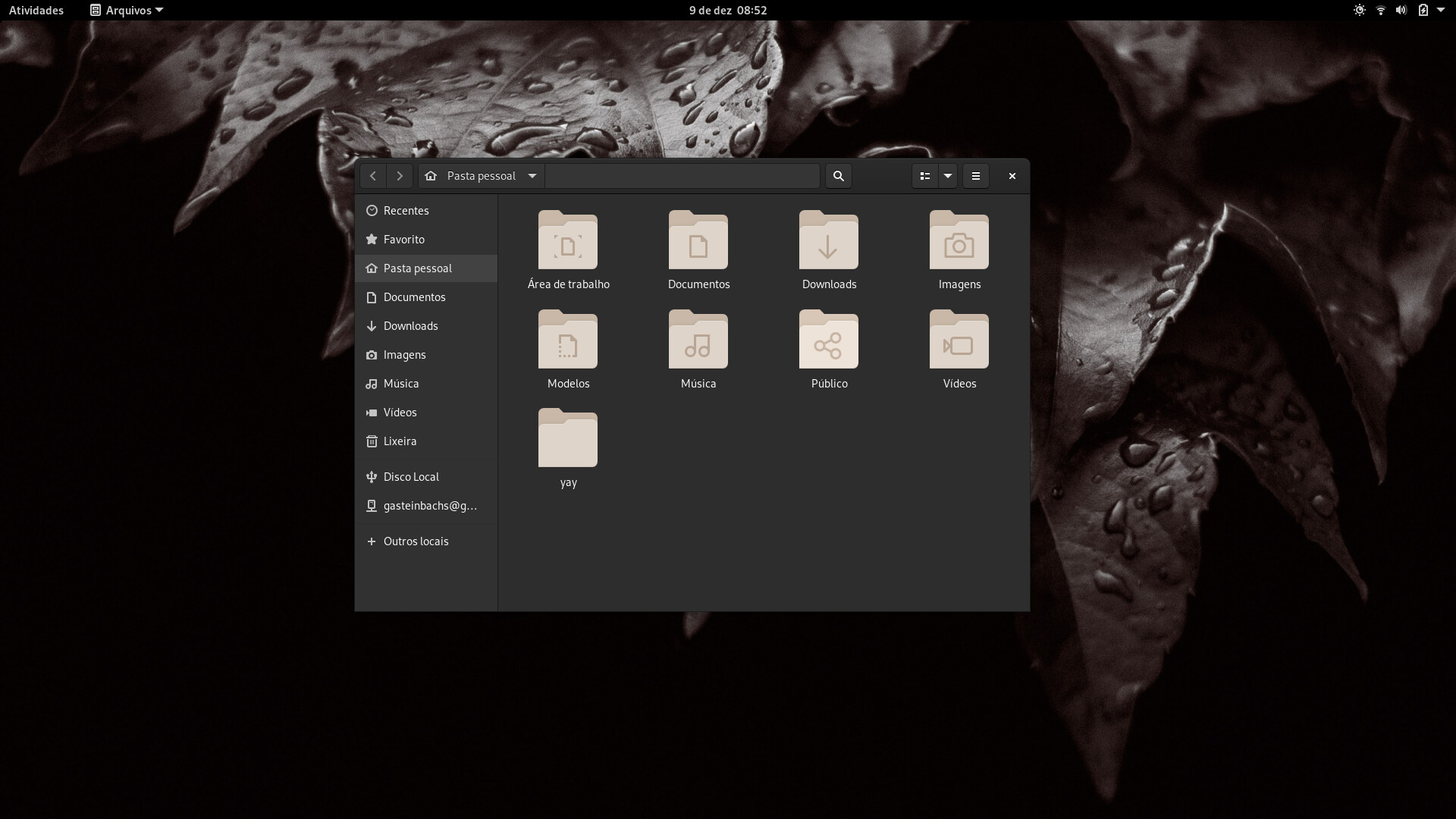Open view options dropdown arrow
Image resolution: width=1456 pixels, height=819 pixels.
948,176
